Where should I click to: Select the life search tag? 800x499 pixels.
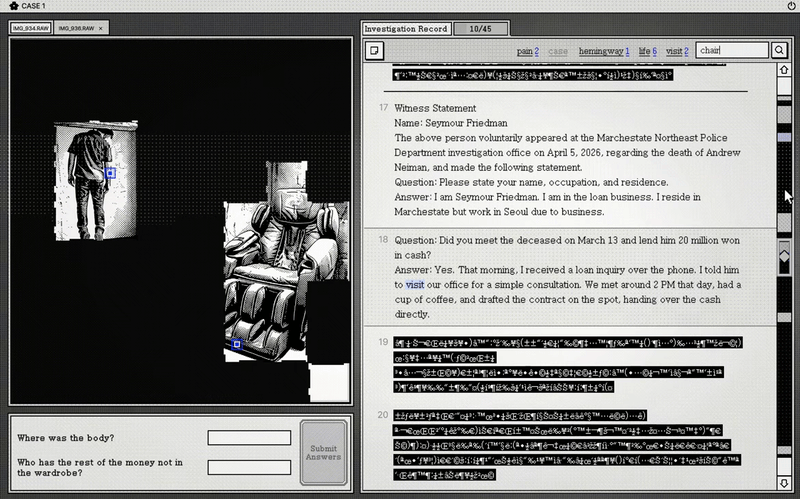[x=647, y=51]
